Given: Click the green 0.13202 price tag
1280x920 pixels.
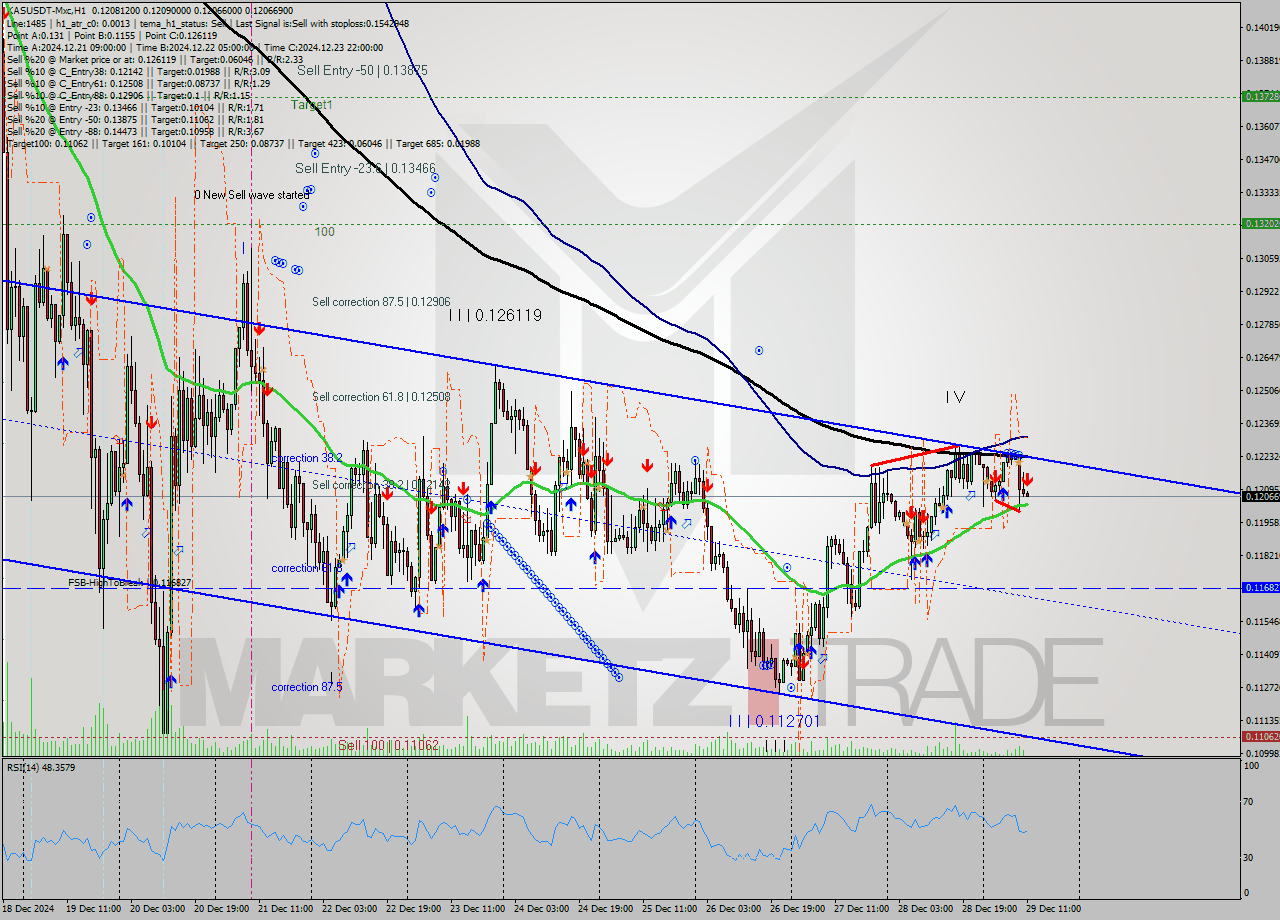Looking at the screenshot, I should coord(1259,224).
